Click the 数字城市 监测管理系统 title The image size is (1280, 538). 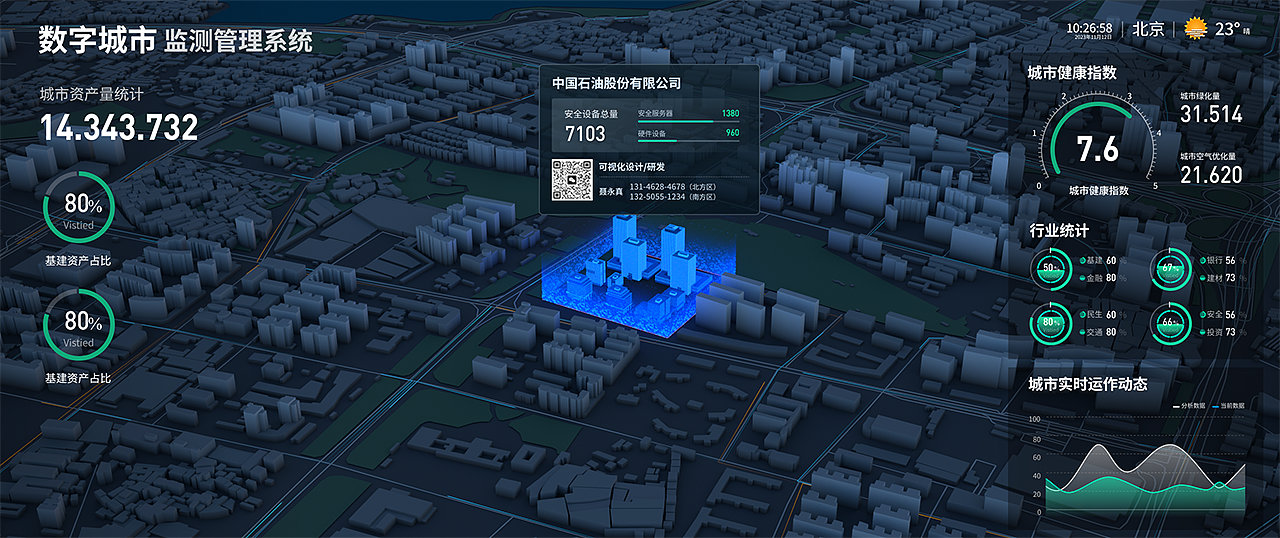[175, 40]
